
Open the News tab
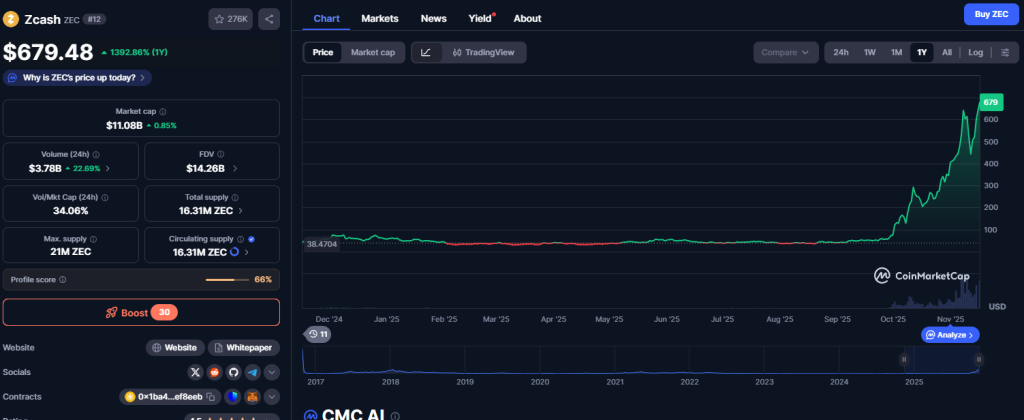[x=433, y=18]
